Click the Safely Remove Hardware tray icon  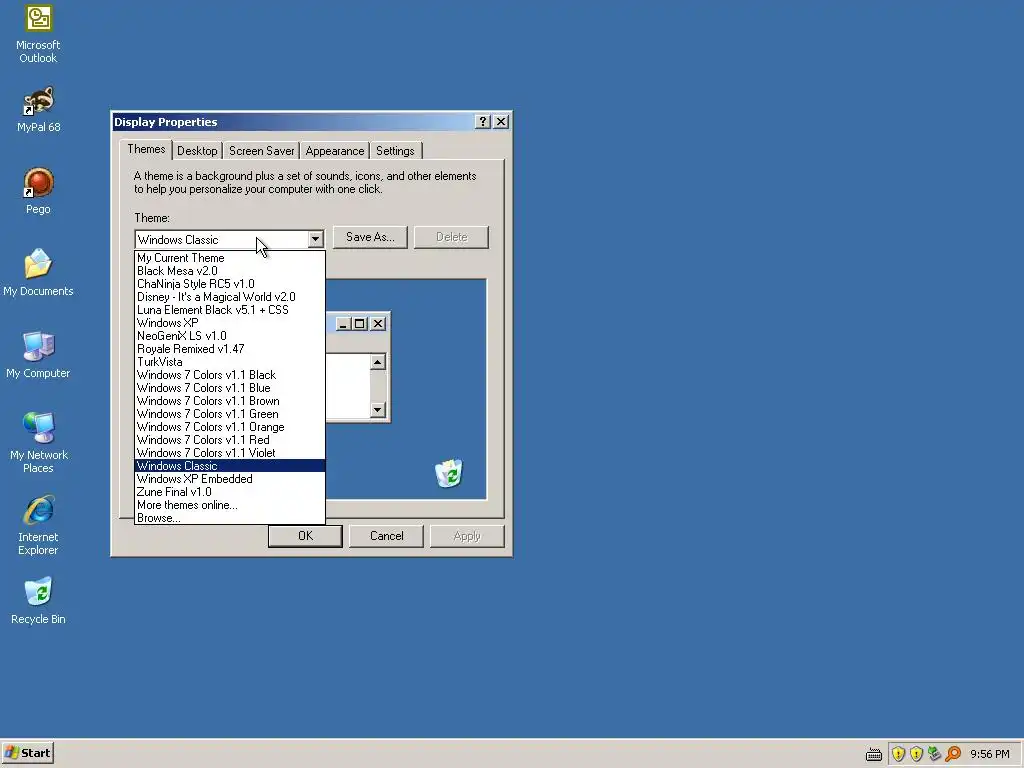click(x=934, y=754)
